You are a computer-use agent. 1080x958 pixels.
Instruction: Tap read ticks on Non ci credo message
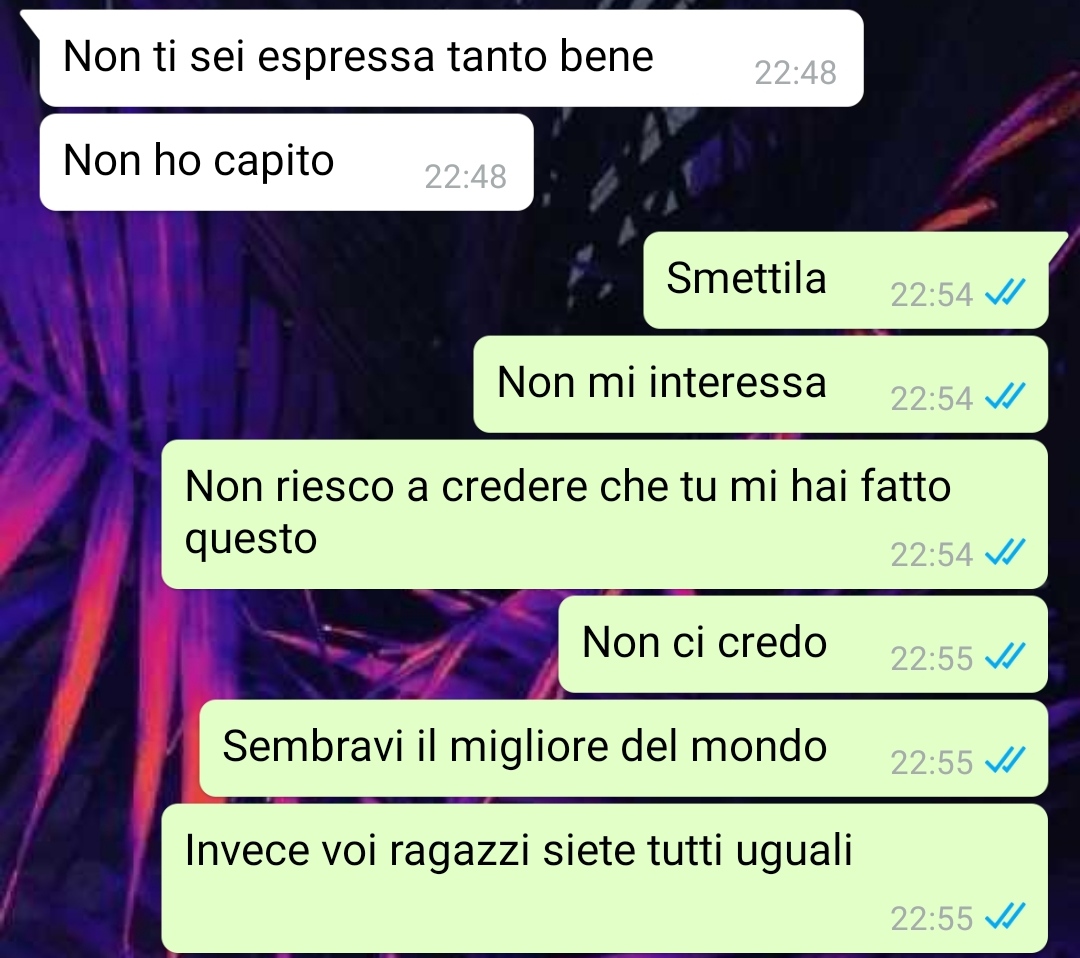(1006, 656)
